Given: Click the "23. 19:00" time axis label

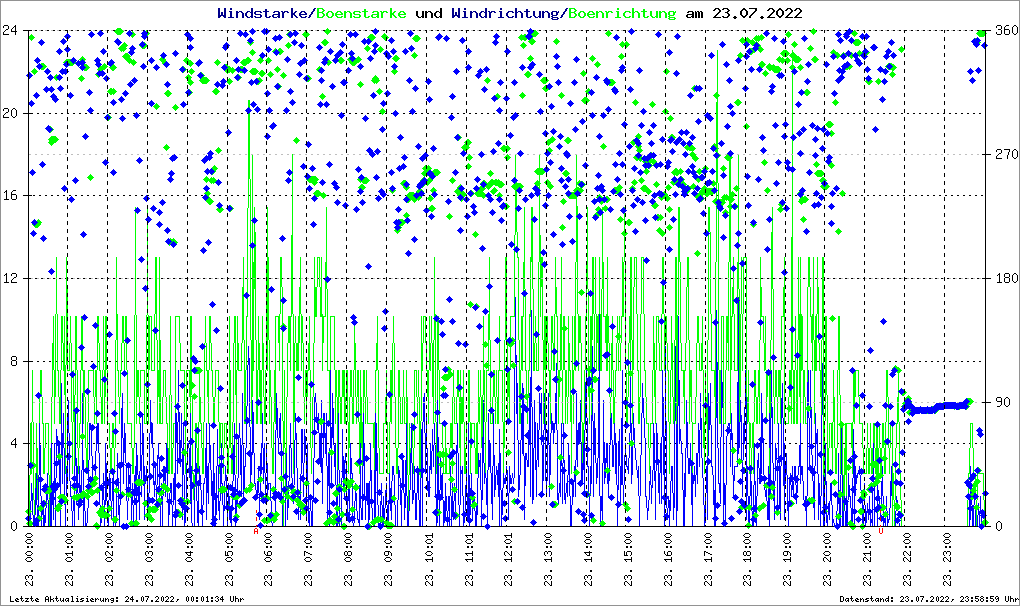Looking at the screenshot, I should [788, 559].
